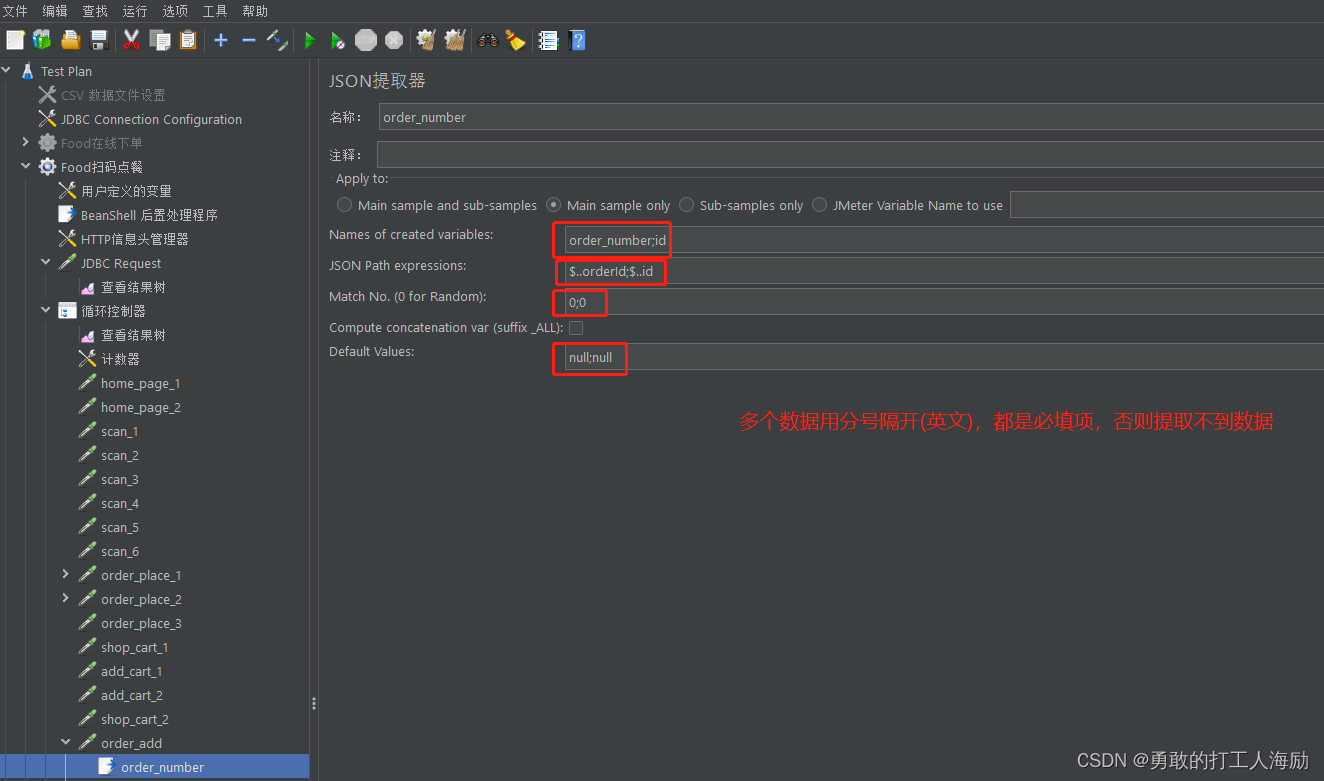Click the Toggle enable/disable icon

(x=277, y=40)
